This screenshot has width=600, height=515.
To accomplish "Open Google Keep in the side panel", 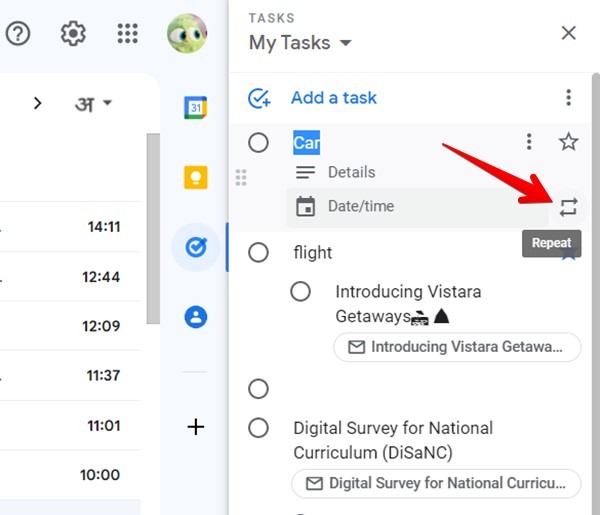I will pyautogui.click(x=196, y=178).
